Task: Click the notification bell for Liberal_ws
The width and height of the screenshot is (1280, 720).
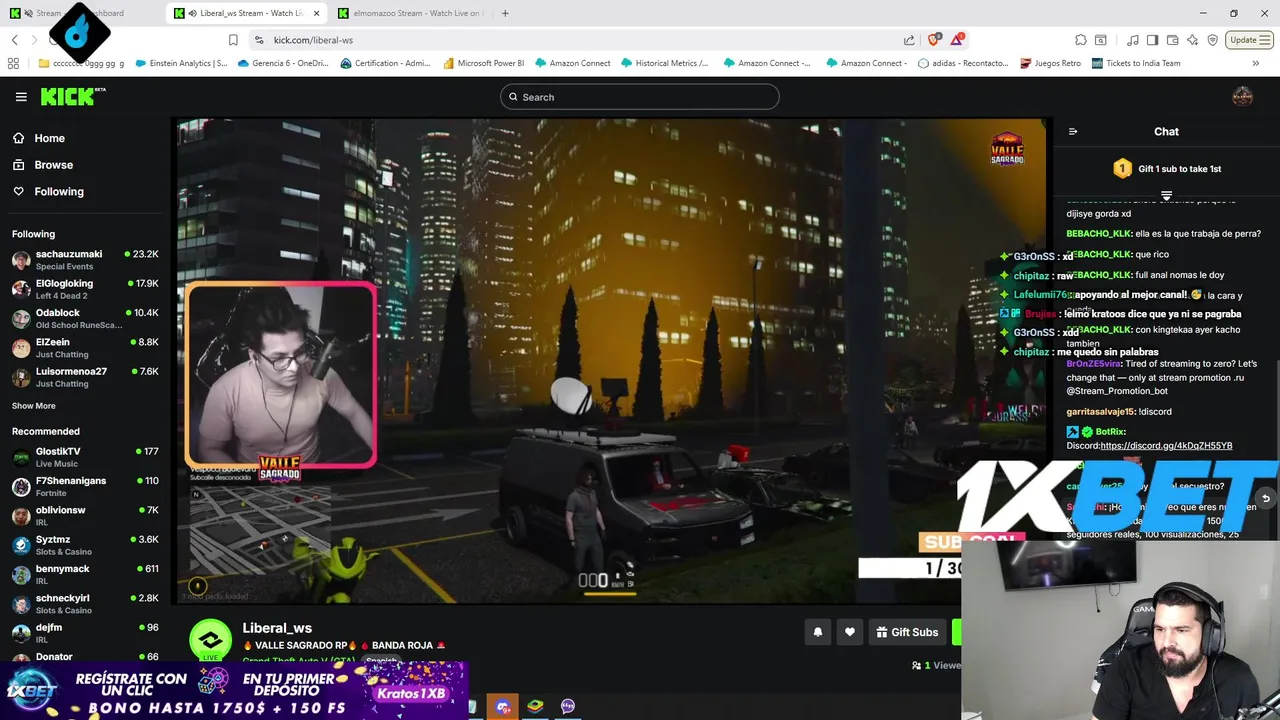Action: [x=817, y=632]
